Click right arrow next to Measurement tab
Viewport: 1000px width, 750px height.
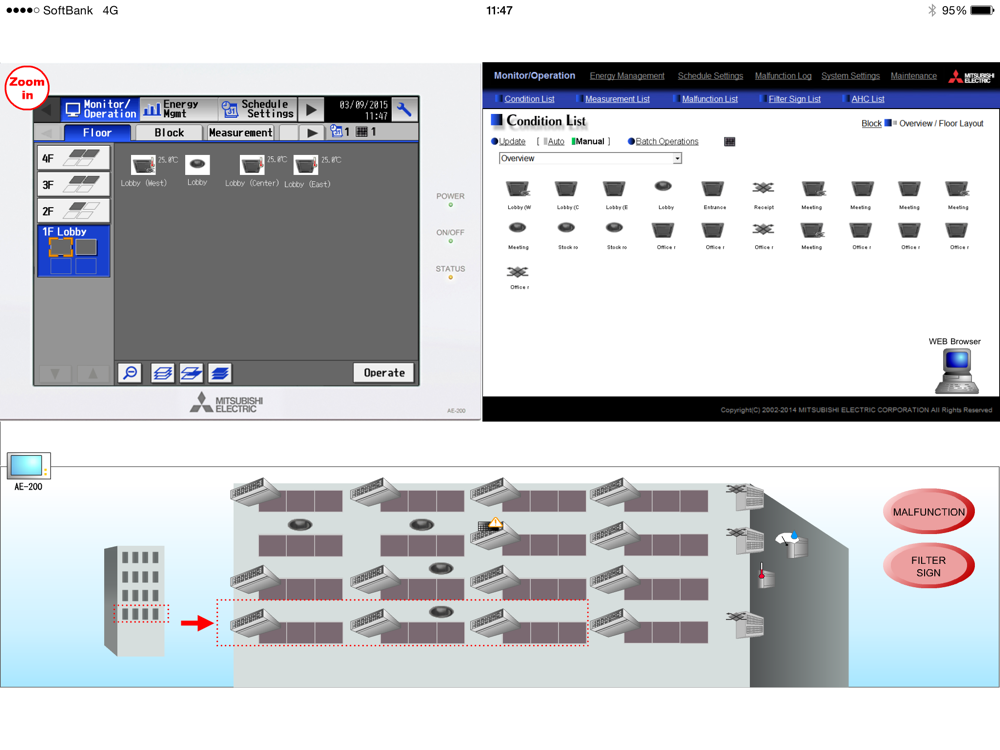[312, 133]
